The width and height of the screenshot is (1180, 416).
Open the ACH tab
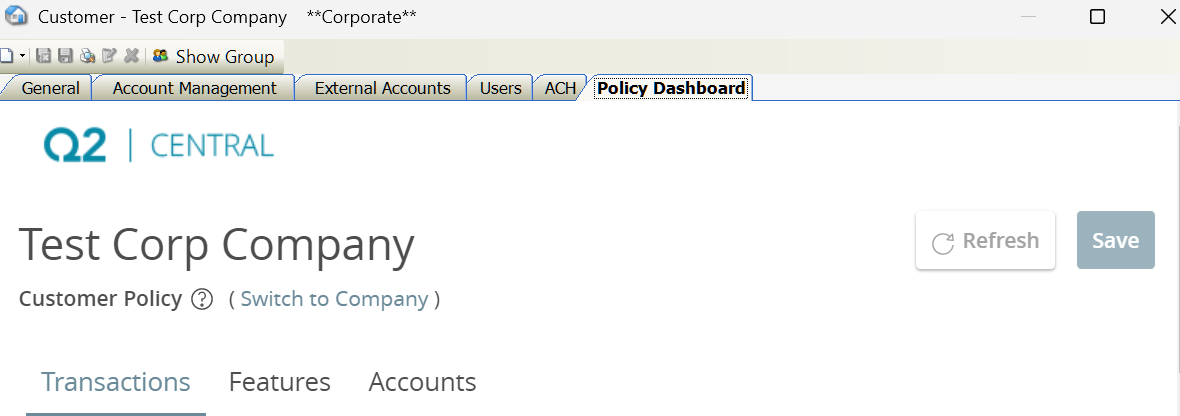pos(560,88)
